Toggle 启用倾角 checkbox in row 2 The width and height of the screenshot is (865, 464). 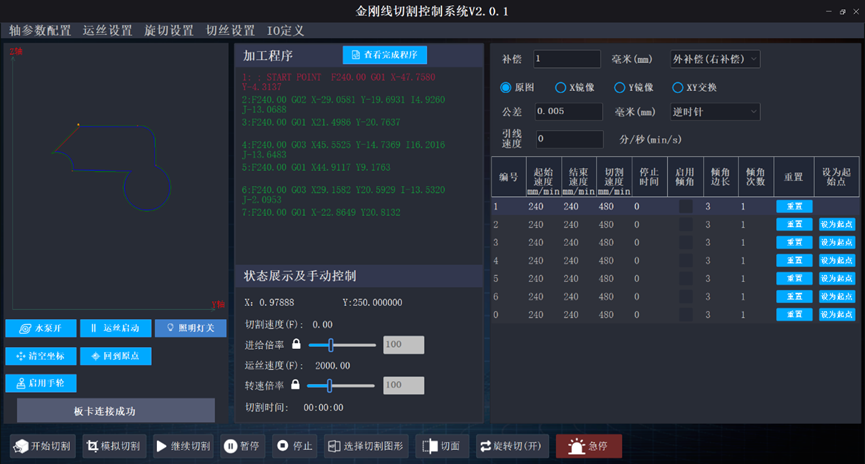click(686, 225)
